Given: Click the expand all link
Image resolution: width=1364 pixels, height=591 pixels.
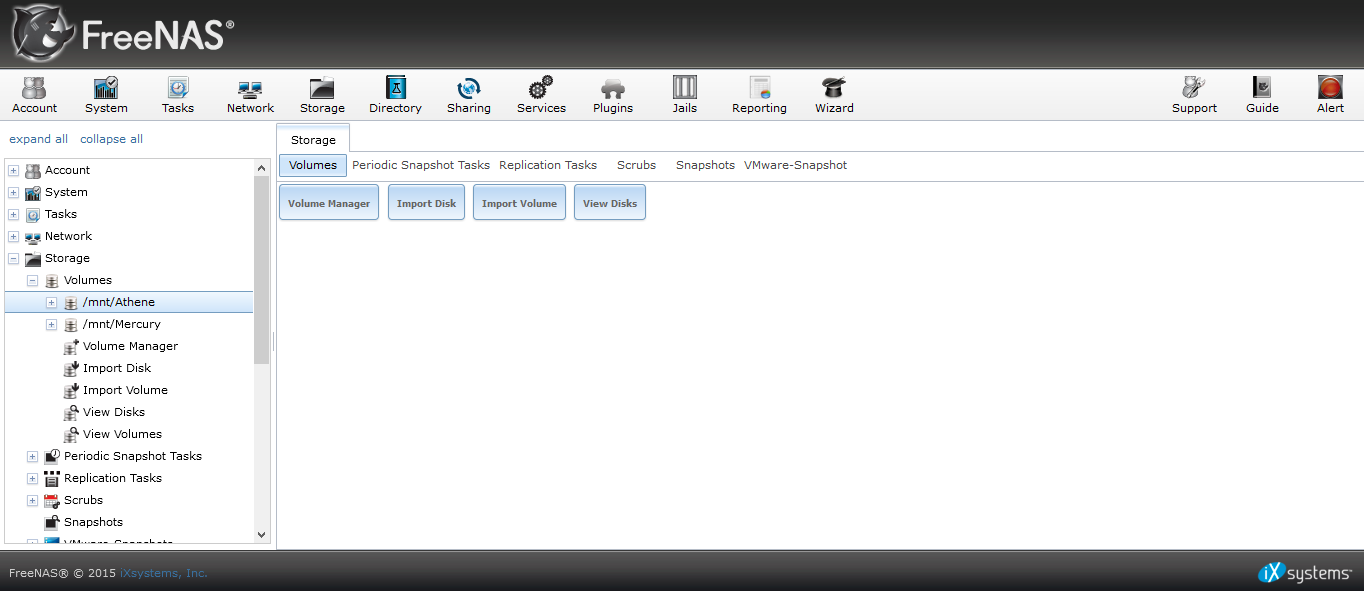Looking at the screenshot, I should [x=39, y=139].
